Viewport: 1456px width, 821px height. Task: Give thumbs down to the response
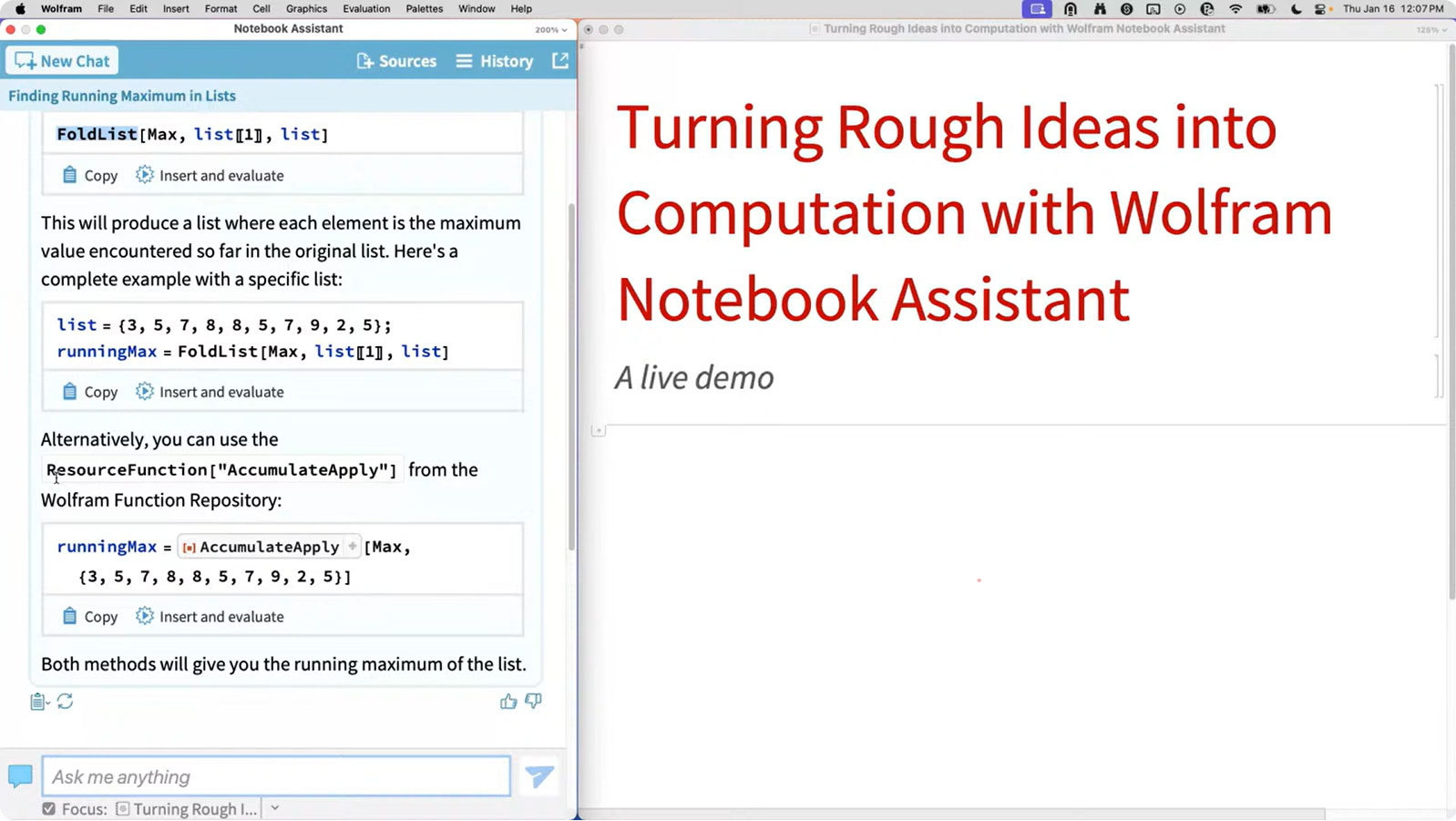click(x=533, y=702)
